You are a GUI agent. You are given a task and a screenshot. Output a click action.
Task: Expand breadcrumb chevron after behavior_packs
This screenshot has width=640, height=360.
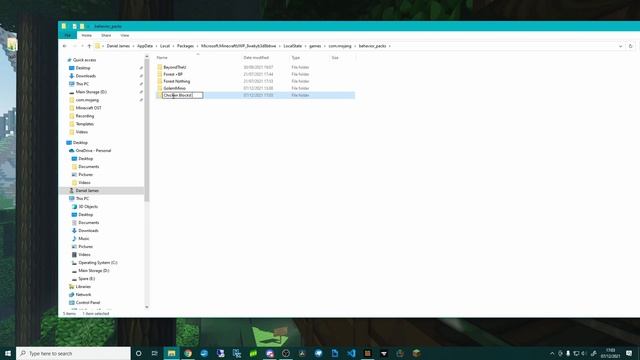(390, 46)
